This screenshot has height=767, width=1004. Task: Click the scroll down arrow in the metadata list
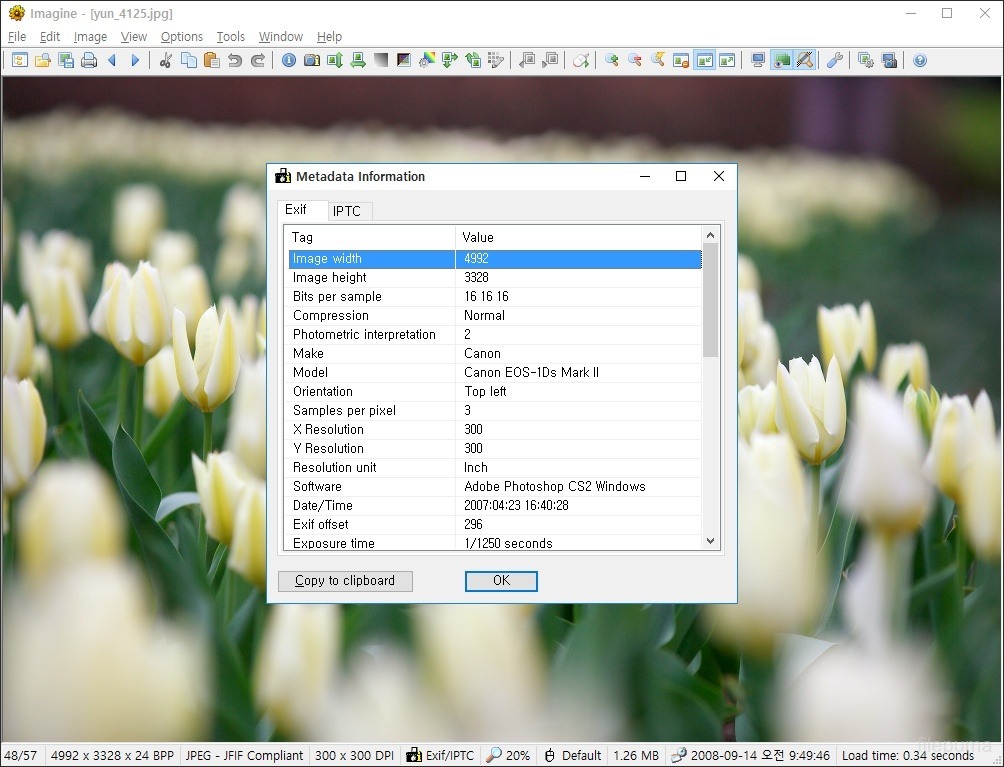(x=711, y=541)
